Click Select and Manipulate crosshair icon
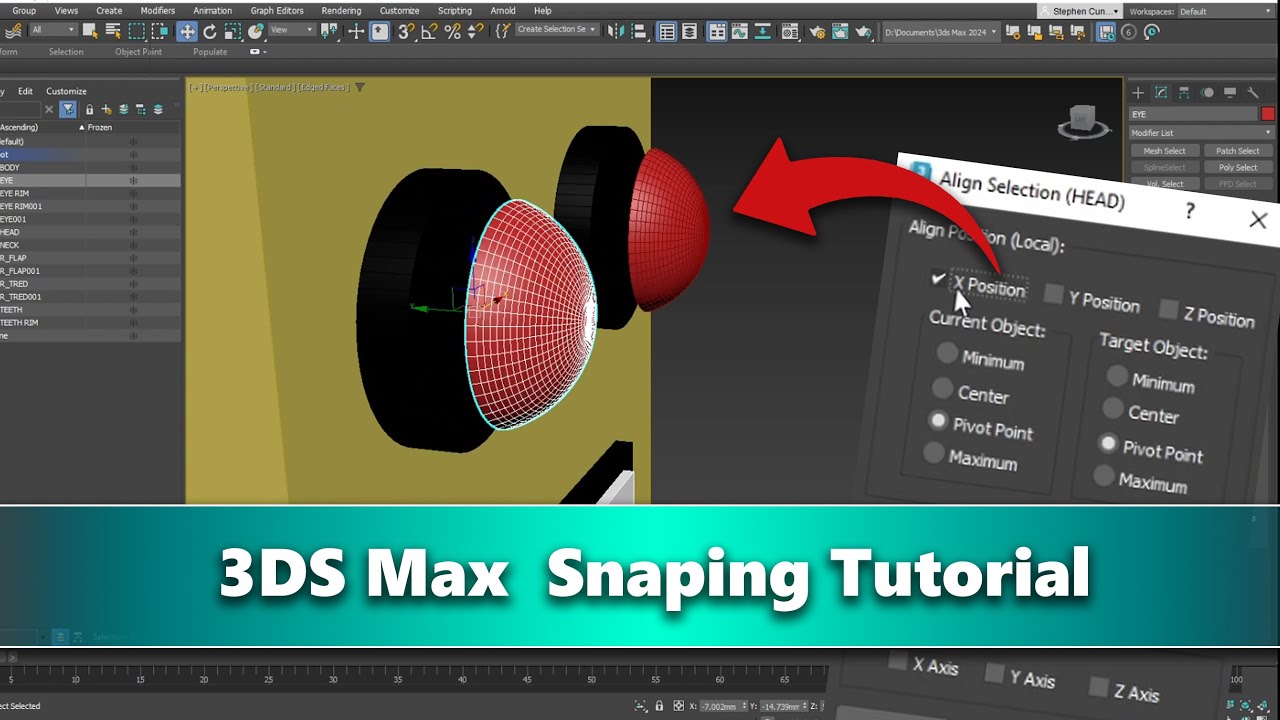The image size is (1280, 720). 356,31
